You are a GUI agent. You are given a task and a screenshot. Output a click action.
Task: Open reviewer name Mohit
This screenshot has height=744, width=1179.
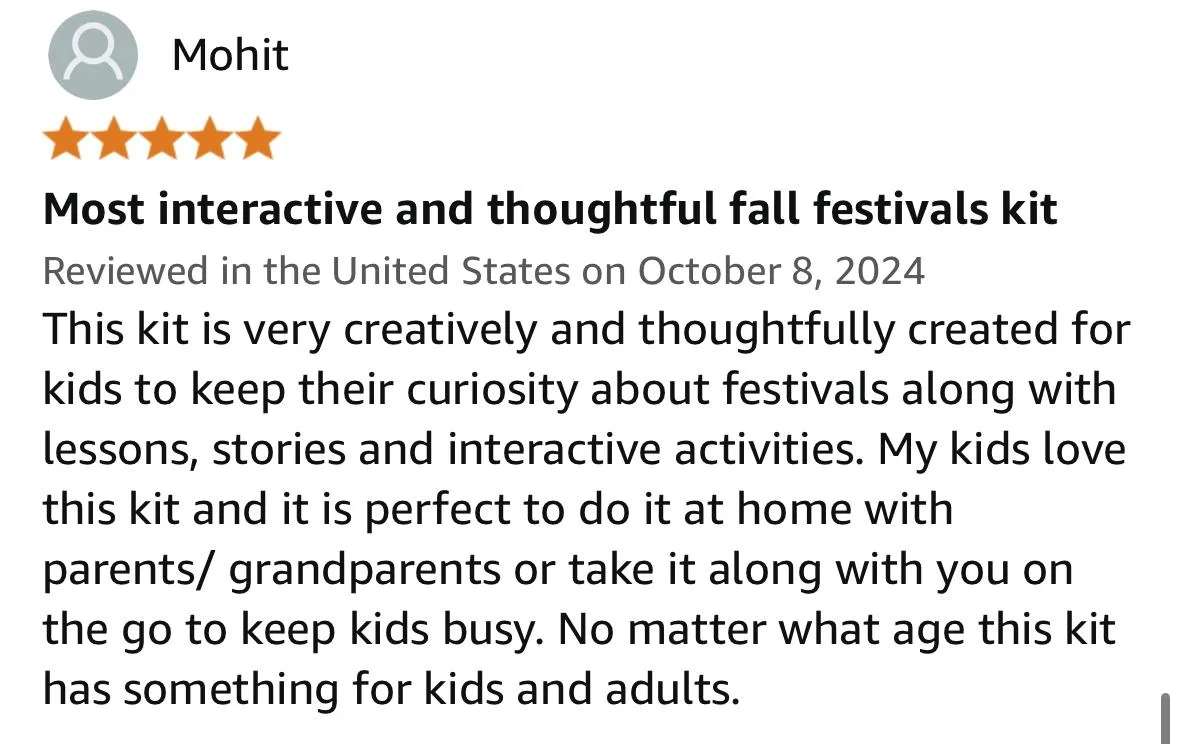coord(230,55)
